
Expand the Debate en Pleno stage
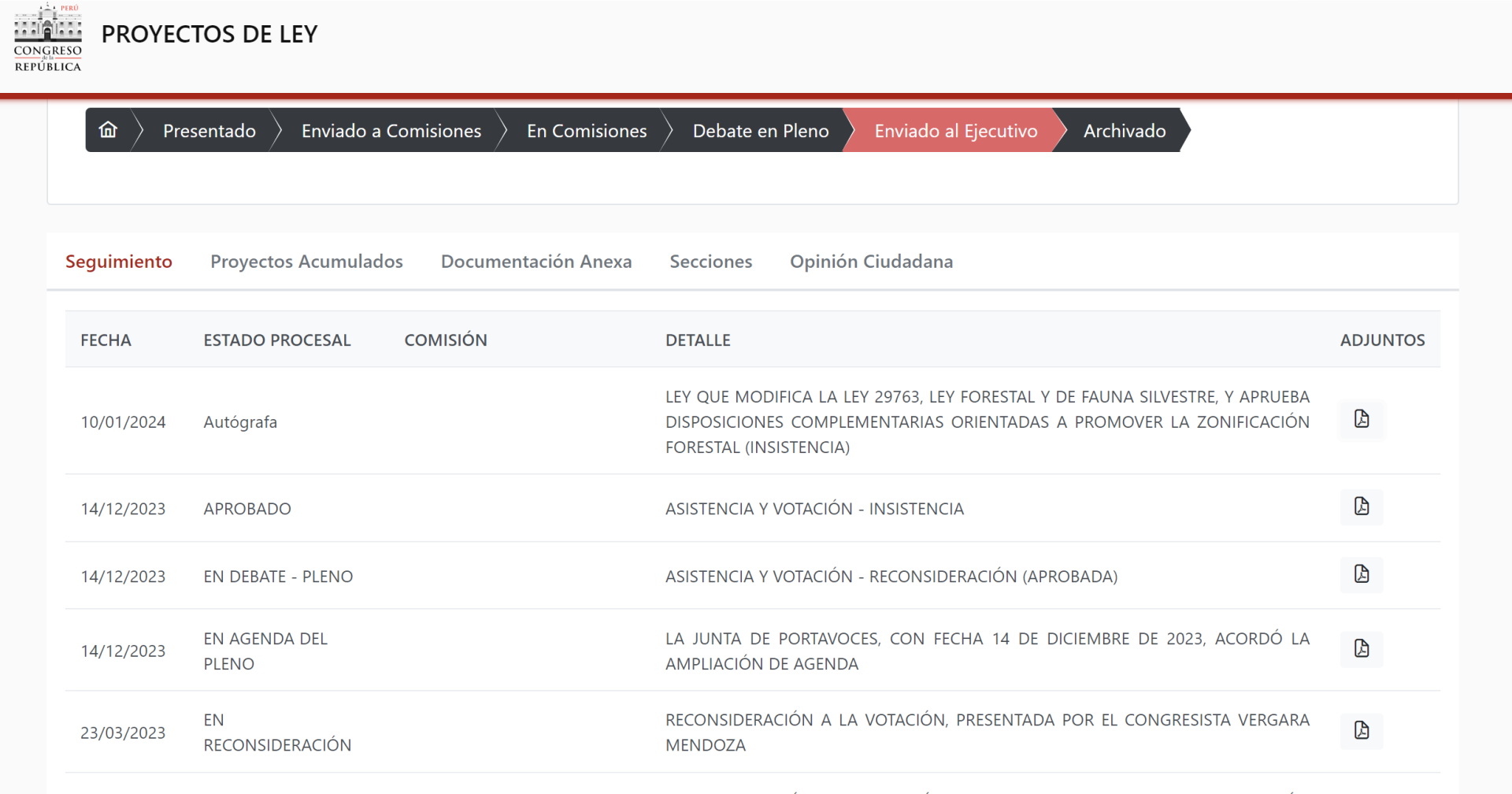pos(760,130)
